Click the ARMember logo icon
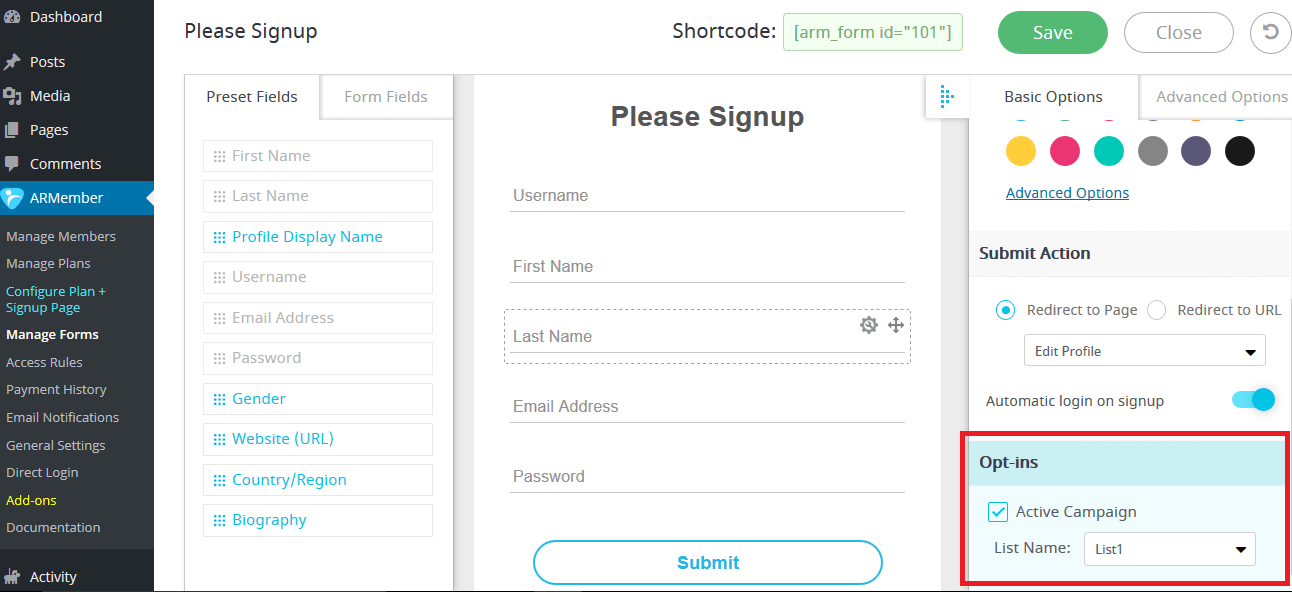 pyautogui.click(x=12, y=198)
